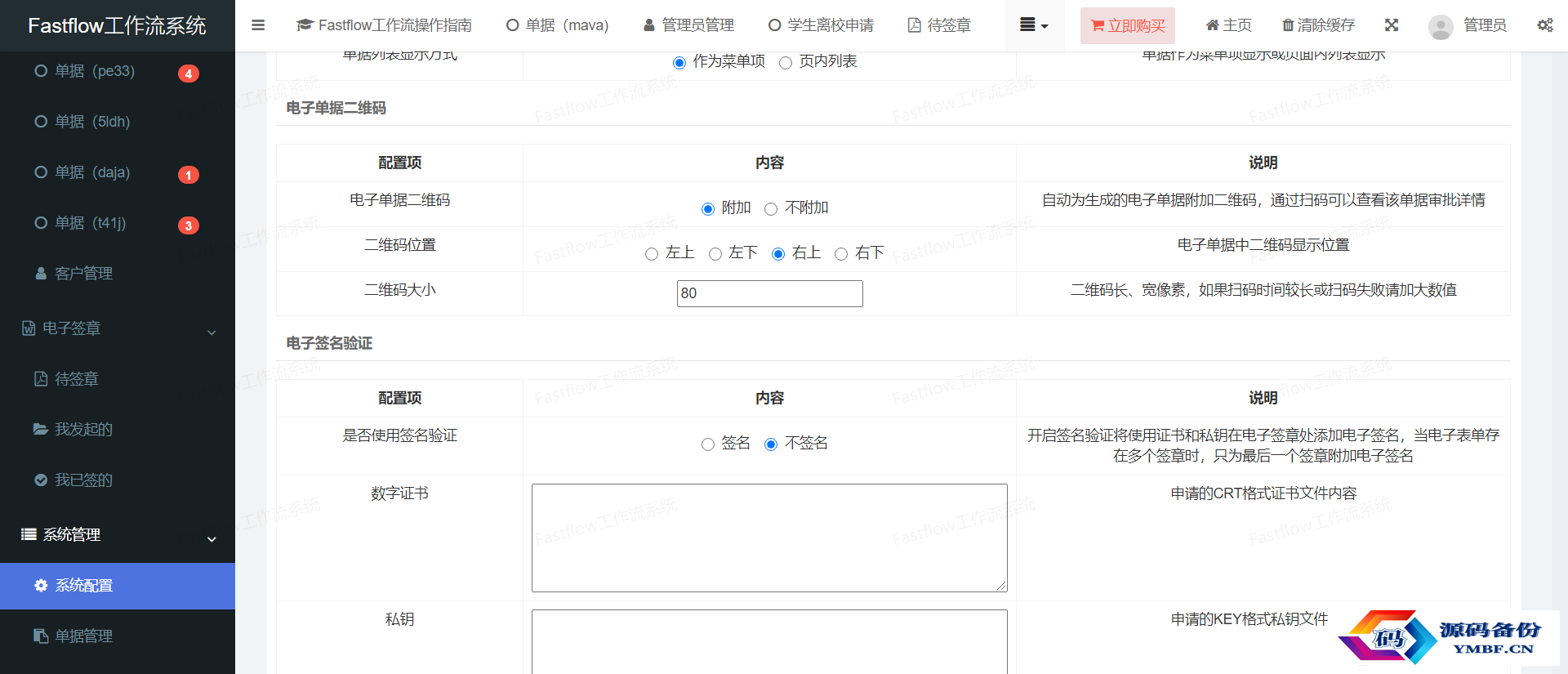
Task: Select 附加 for QR code option
Action: (708, 209)
